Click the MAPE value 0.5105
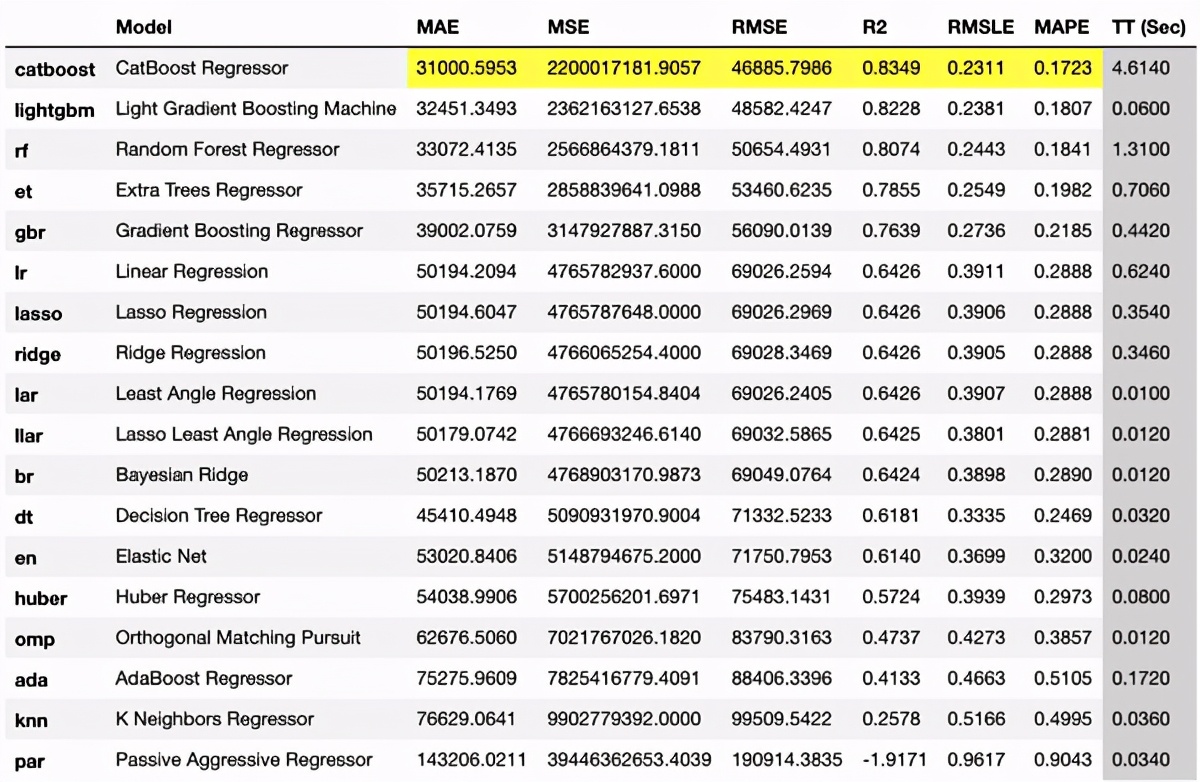Screen dimensions: 1200x782 tap(1062, 679)
